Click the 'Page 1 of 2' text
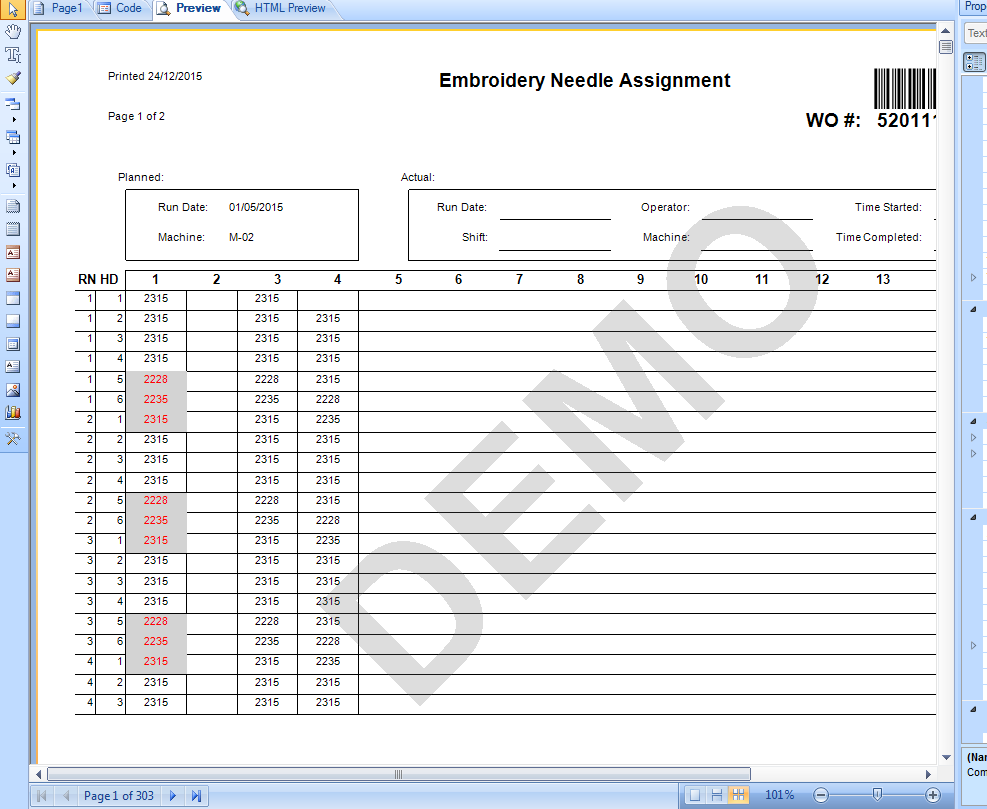 136,116
